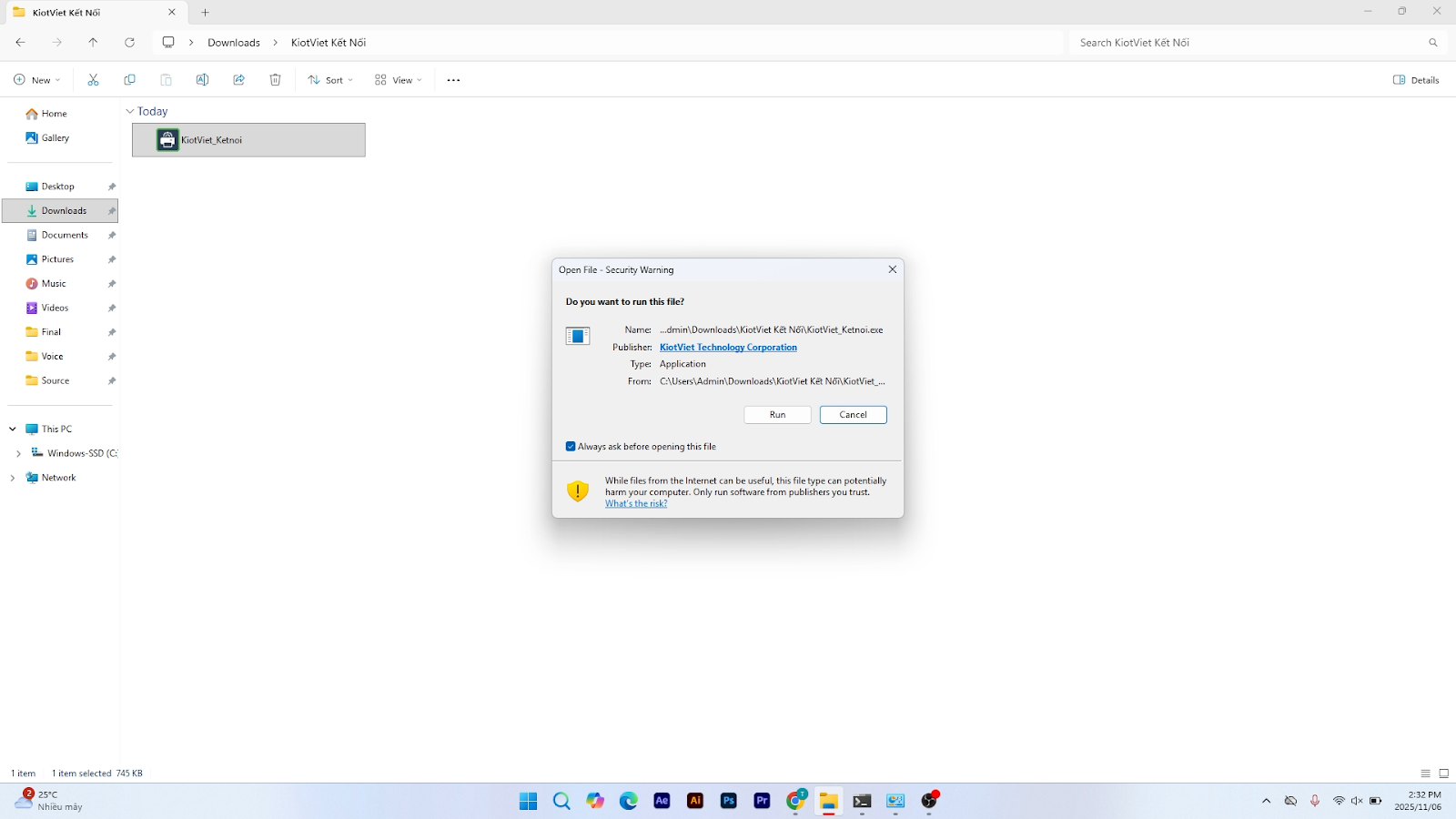Viewport: 1456px width, 819px height.
Task: Click Downloads in the address bar breadcrumb
Action: [234, 43]
